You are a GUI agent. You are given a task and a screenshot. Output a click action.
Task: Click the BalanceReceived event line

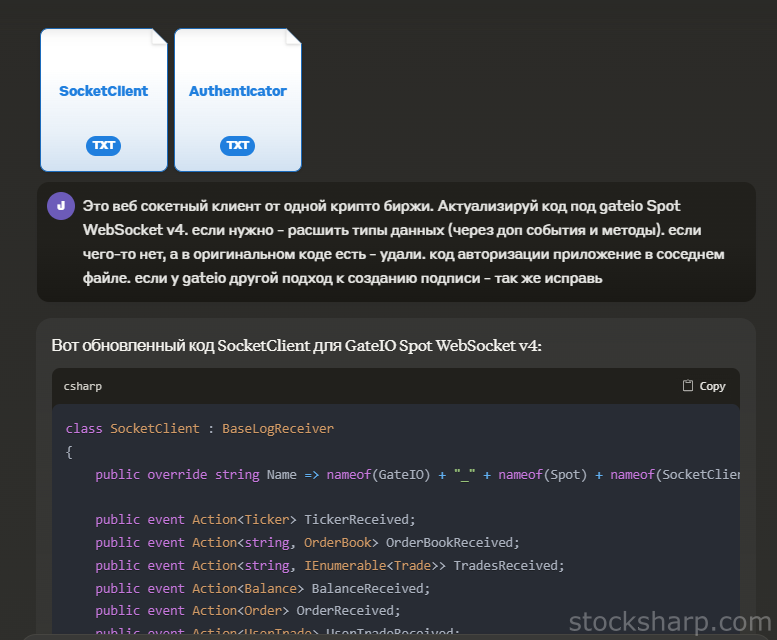[262, 588]
